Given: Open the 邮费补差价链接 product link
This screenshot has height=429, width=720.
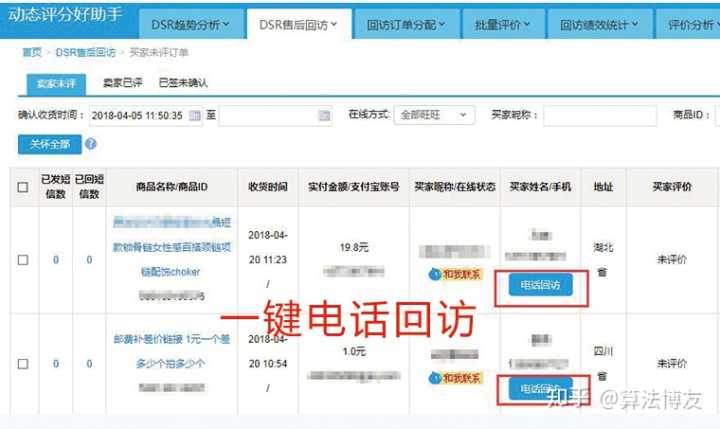Looking at the screenshot, I should 172,351.
